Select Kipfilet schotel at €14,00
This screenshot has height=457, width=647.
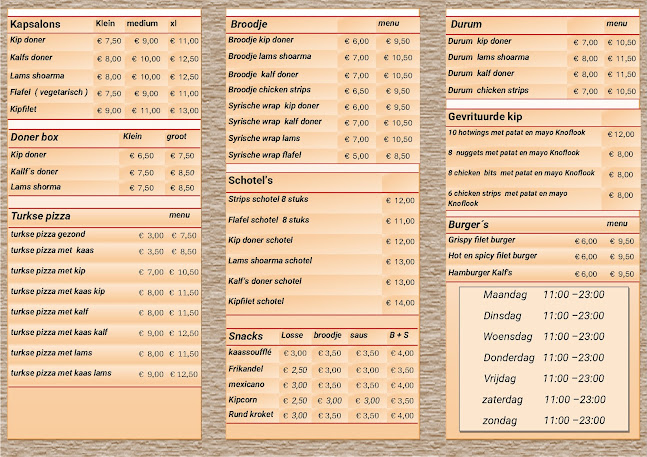(x=259, y=301)
